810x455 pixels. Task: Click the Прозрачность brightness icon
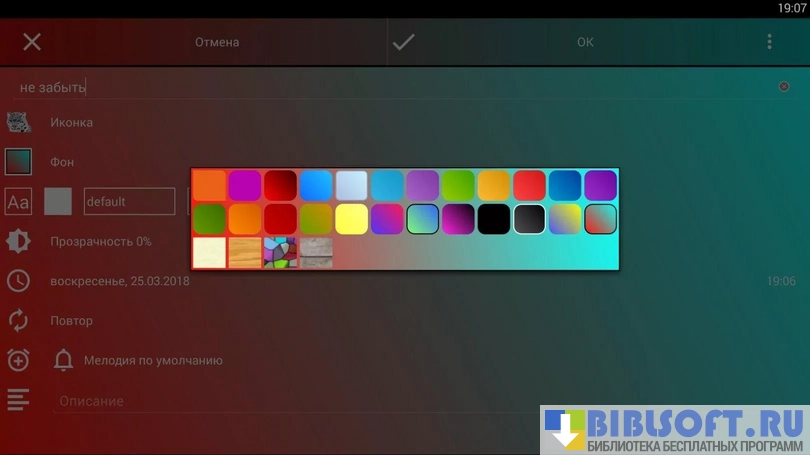[x=19, y=241]
